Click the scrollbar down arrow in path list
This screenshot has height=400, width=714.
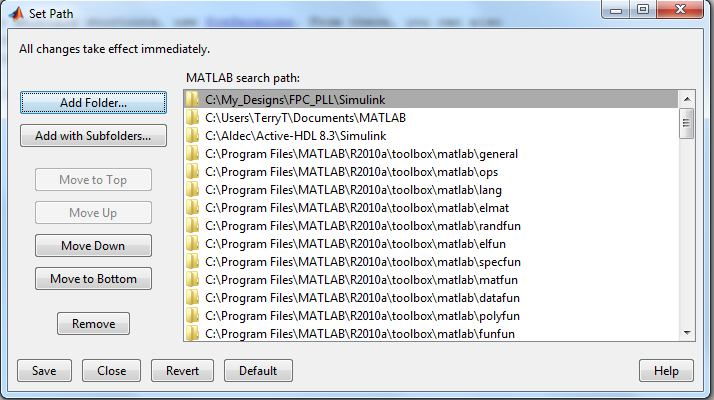[x=686, y=333]
